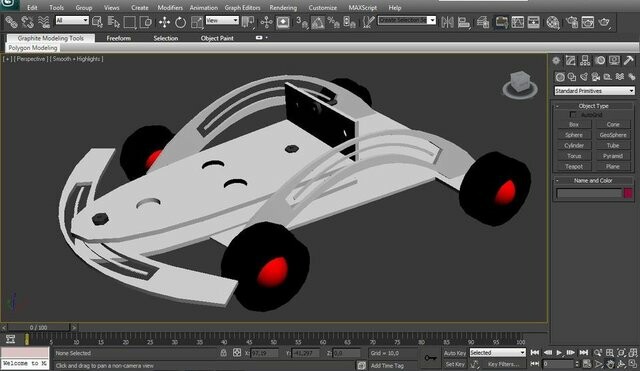The image size is (640, 371).
Task: Open the Standard Primitives dropdown
Action: tap(594, 91)
